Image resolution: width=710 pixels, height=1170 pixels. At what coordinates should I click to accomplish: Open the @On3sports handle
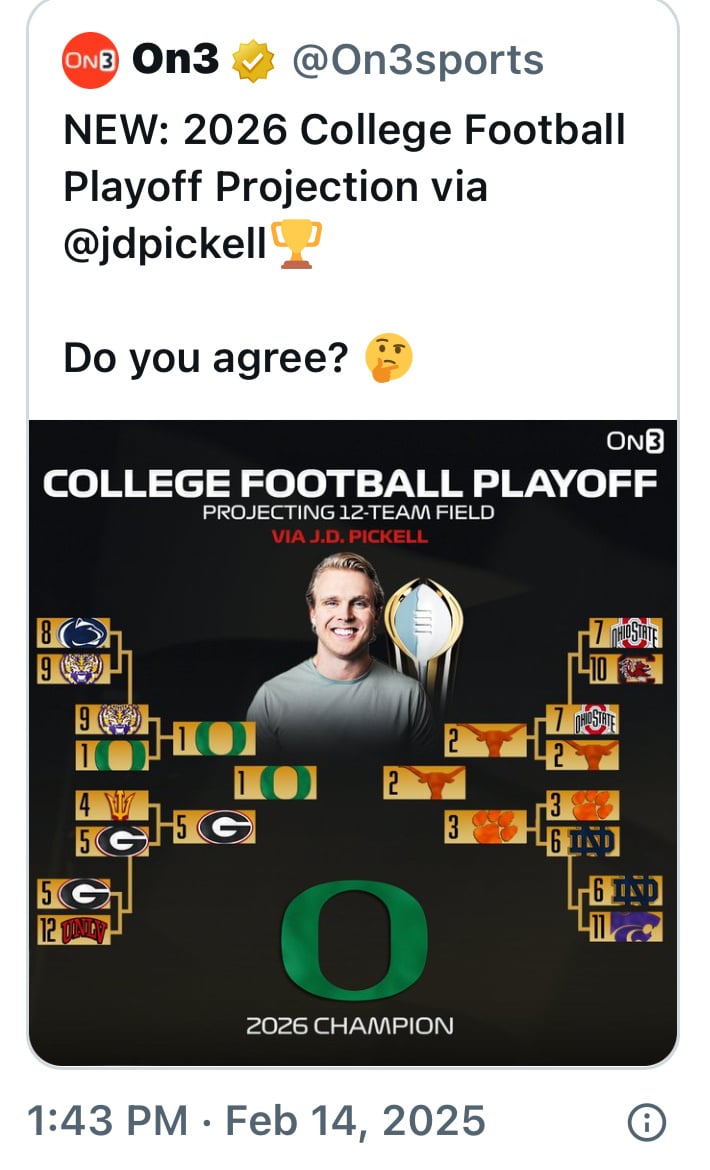point(417,61)
